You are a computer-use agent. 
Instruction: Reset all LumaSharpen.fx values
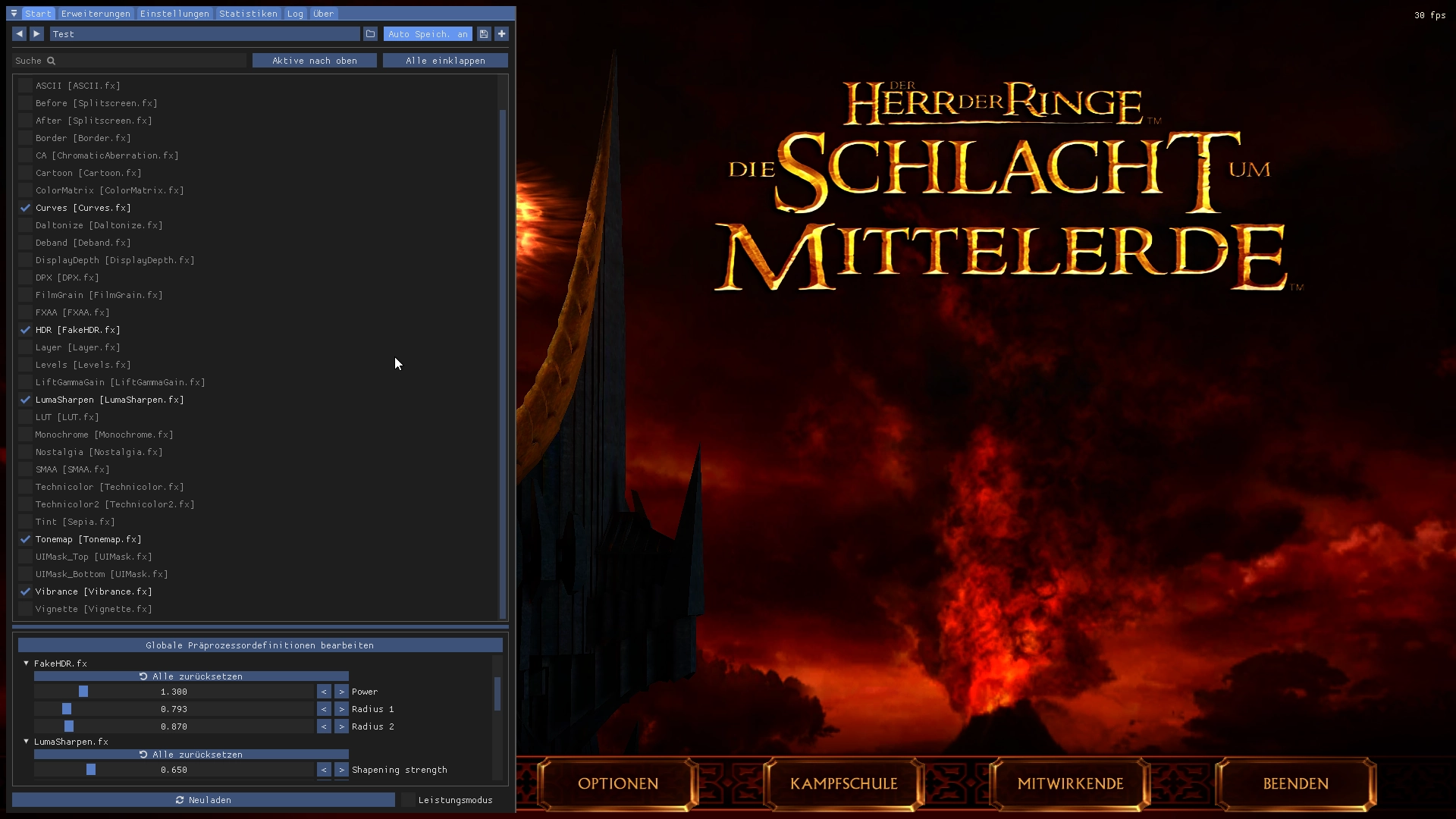coord(191,755)
